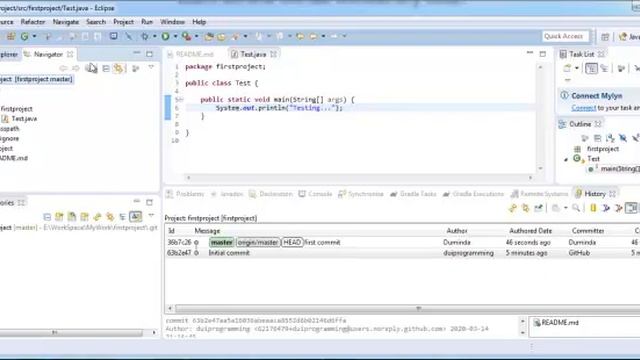Toggle Link with Selection in Git Repositories

110,217
